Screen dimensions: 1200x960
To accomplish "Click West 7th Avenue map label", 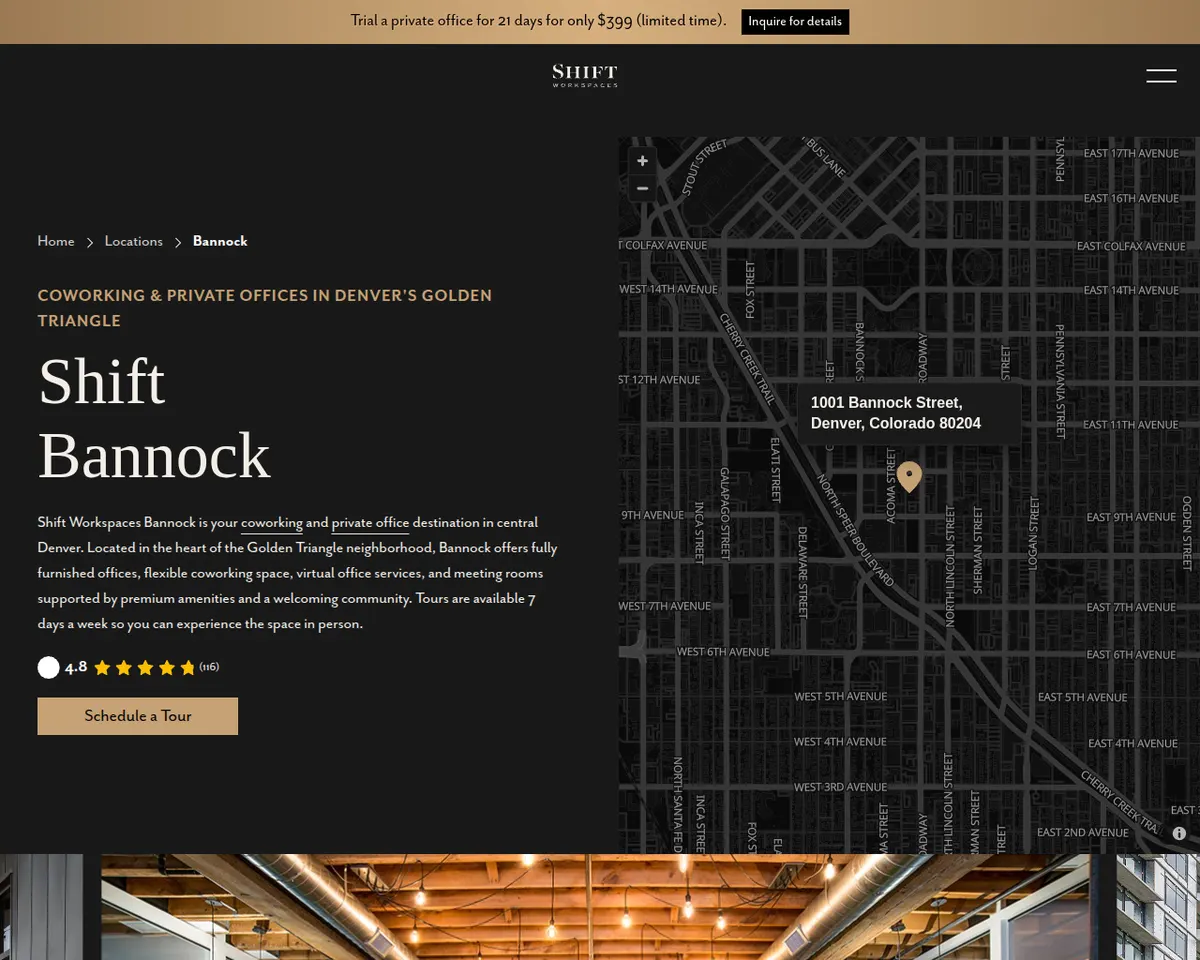I will tap(665, 606).
